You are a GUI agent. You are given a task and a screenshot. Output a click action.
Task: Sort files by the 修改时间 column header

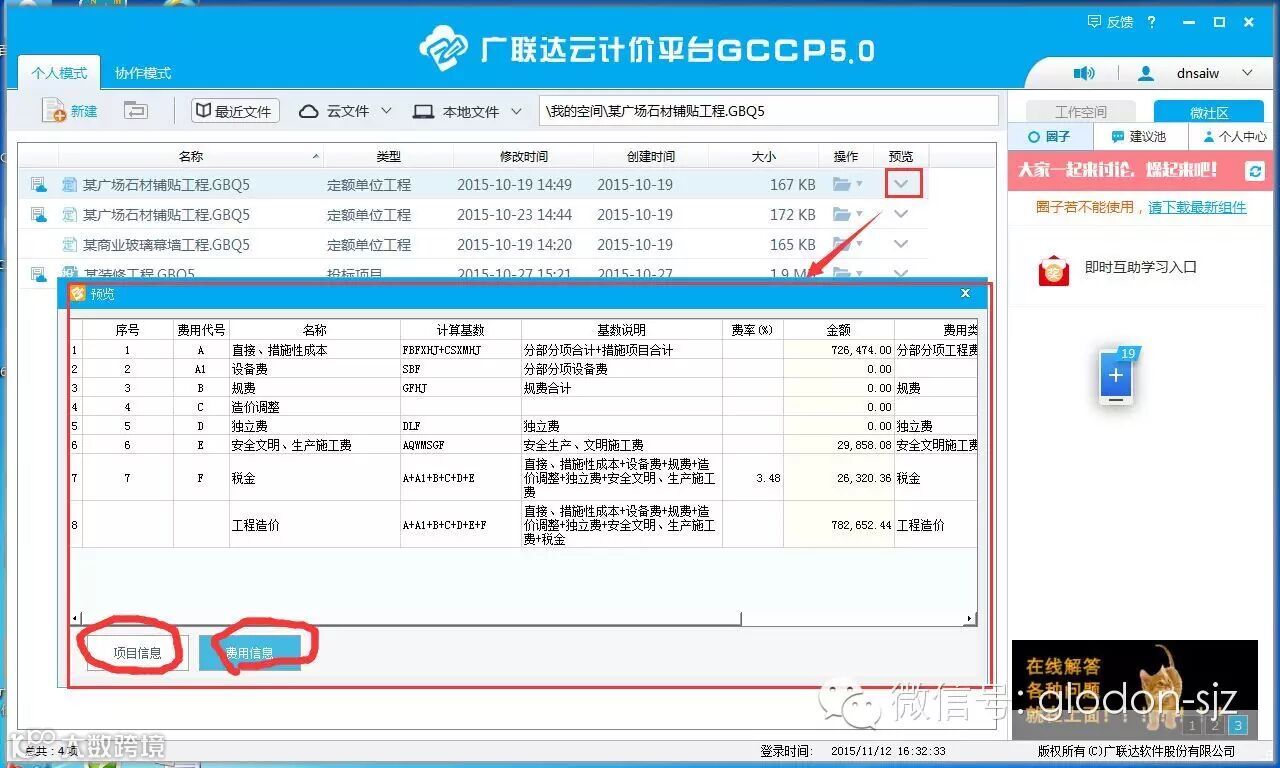[523, 156]
